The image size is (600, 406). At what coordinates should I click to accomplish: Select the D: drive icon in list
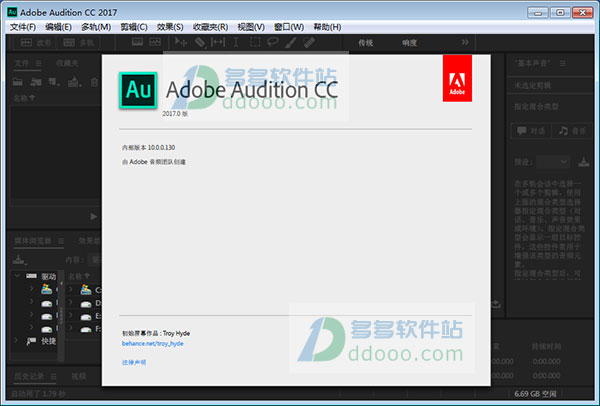(86, 304)
